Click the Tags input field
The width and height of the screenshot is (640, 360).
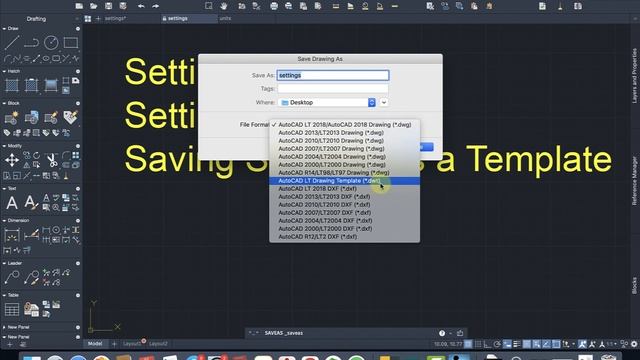[333, 89]
